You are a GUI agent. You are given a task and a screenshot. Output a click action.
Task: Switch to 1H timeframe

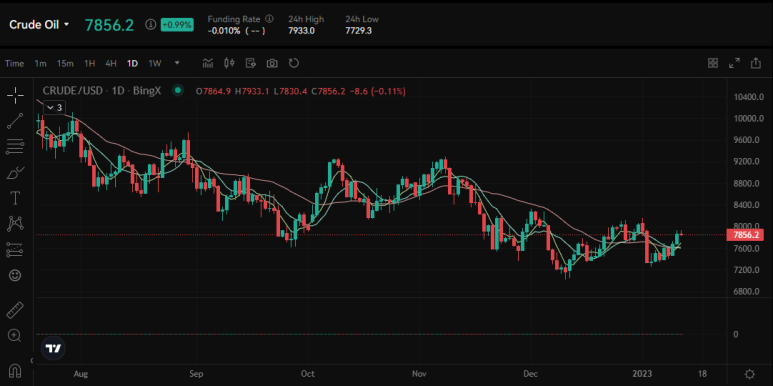tap(89, 63)
